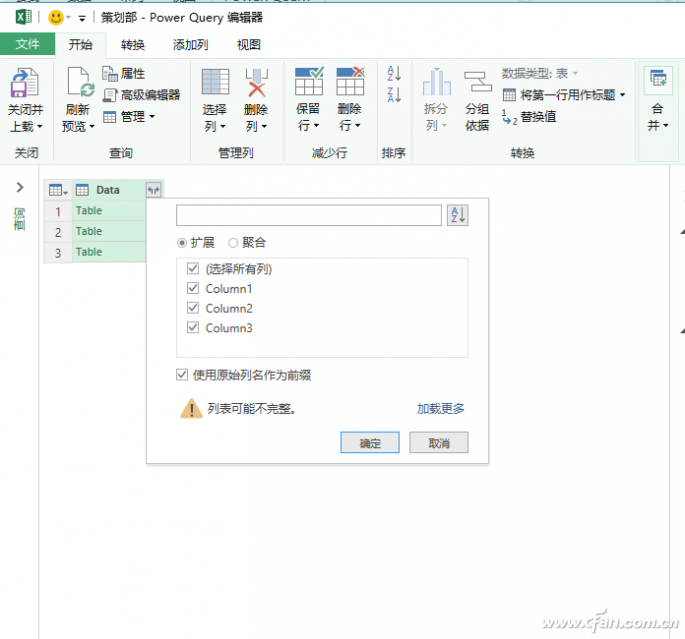This screenshot has height=639, width=685.
Task: Click the 取消 button
Action: tap(439, 443)
